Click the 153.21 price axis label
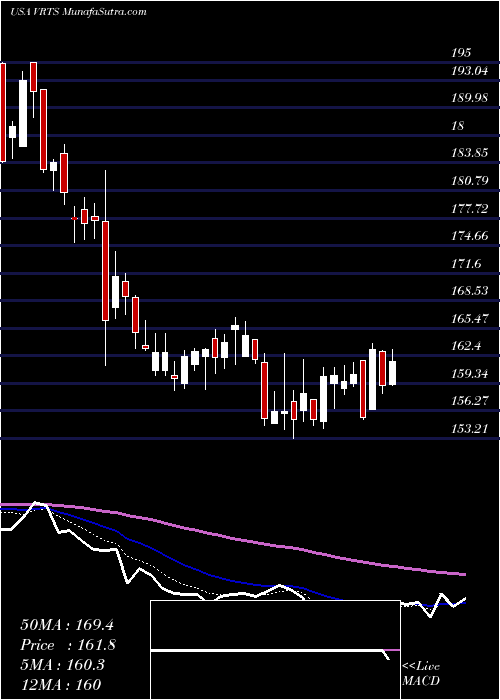Image resolution: width=500 pixels, height=700 pixels. point(470,429)
